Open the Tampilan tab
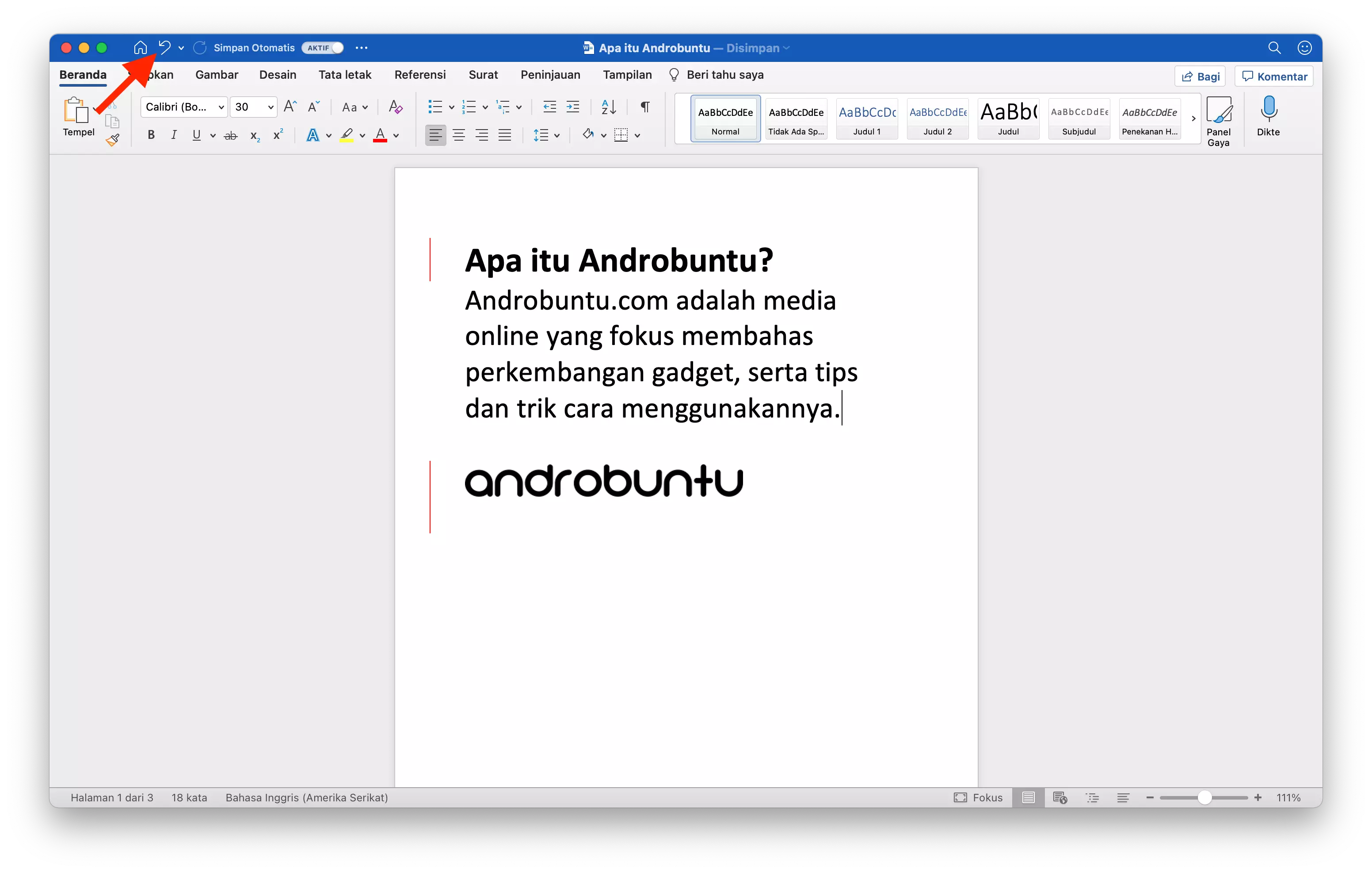1372x873 pixels. 627,74
